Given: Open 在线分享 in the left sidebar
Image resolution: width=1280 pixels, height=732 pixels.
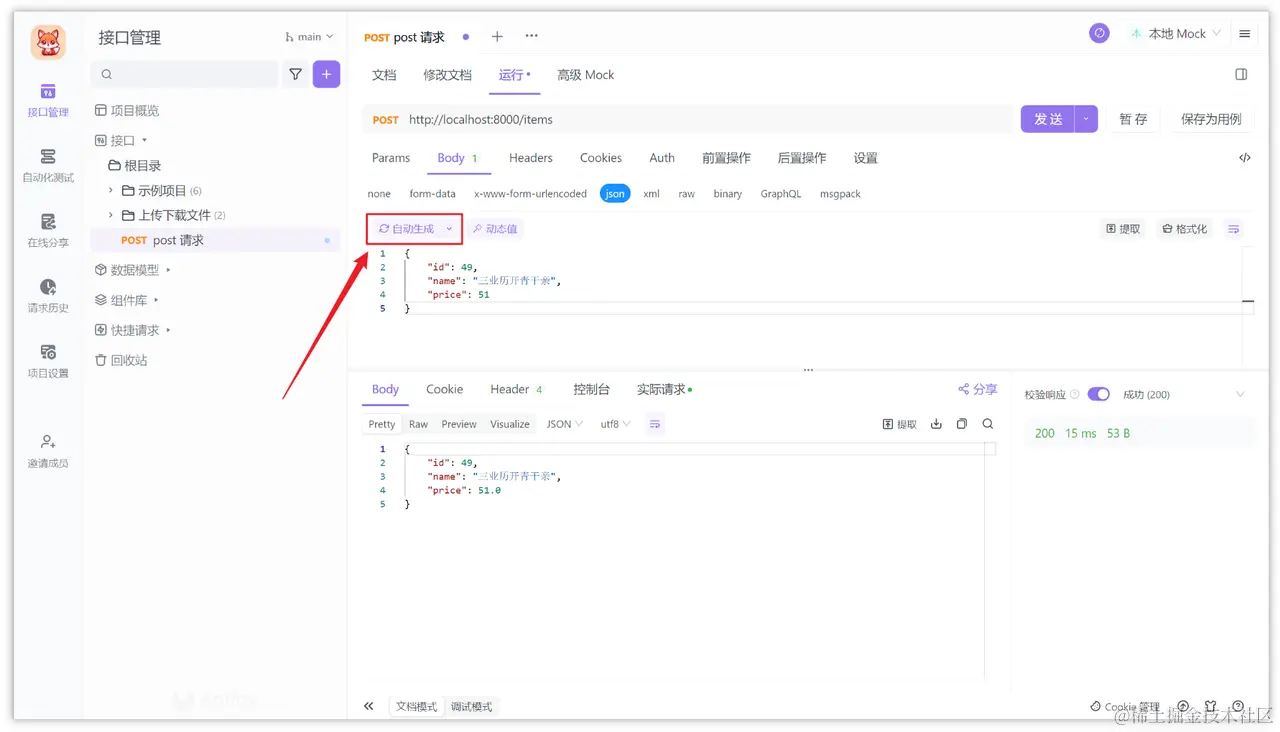Looking at the screenshot, I should [48, 231].
